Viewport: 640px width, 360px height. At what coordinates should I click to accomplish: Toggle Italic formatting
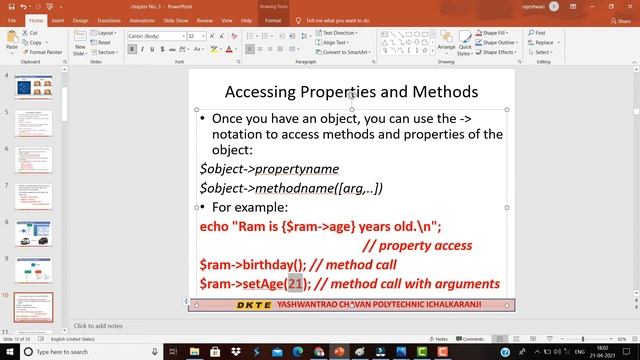pyautogui.click(x=142, y=49)
